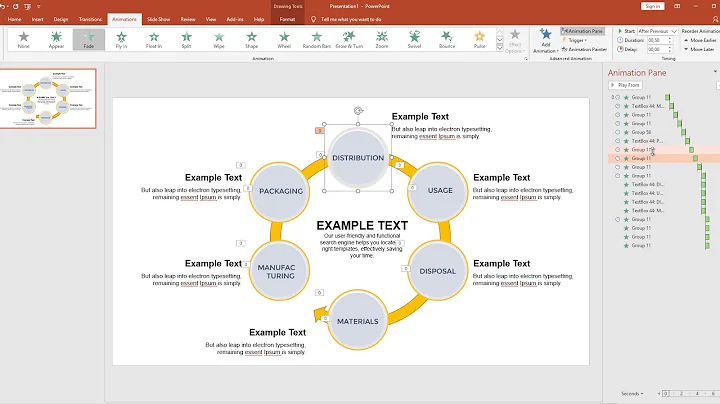Open the Seconds zoom dropdown
This screenshot has width=720, height=404.
coord(632,393)
